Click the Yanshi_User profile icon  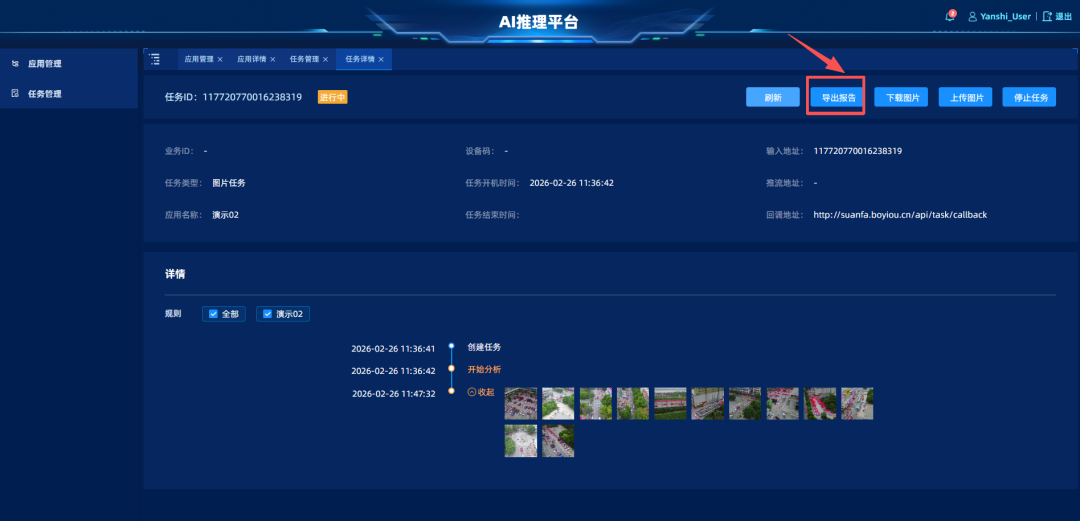(972, 17)
